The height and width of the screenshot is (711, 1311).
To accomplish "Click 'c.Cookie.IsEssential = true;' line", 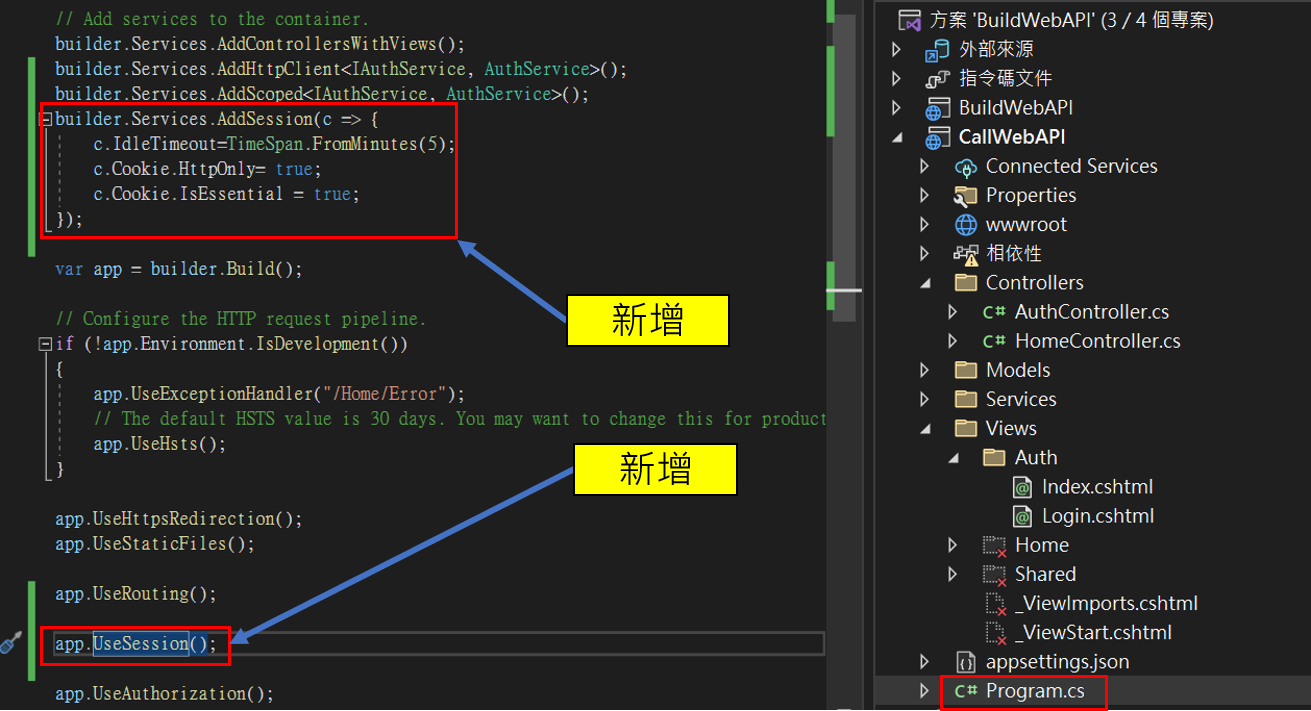I will (x=226, y=194).
